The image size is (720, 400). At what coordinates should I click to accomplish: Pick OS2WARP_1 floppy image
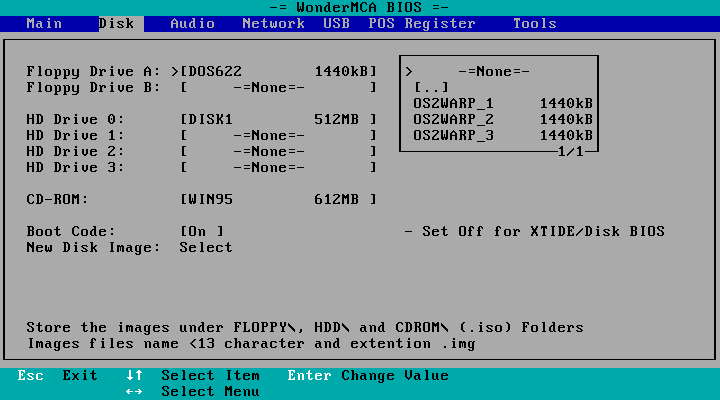pos(503,103)
